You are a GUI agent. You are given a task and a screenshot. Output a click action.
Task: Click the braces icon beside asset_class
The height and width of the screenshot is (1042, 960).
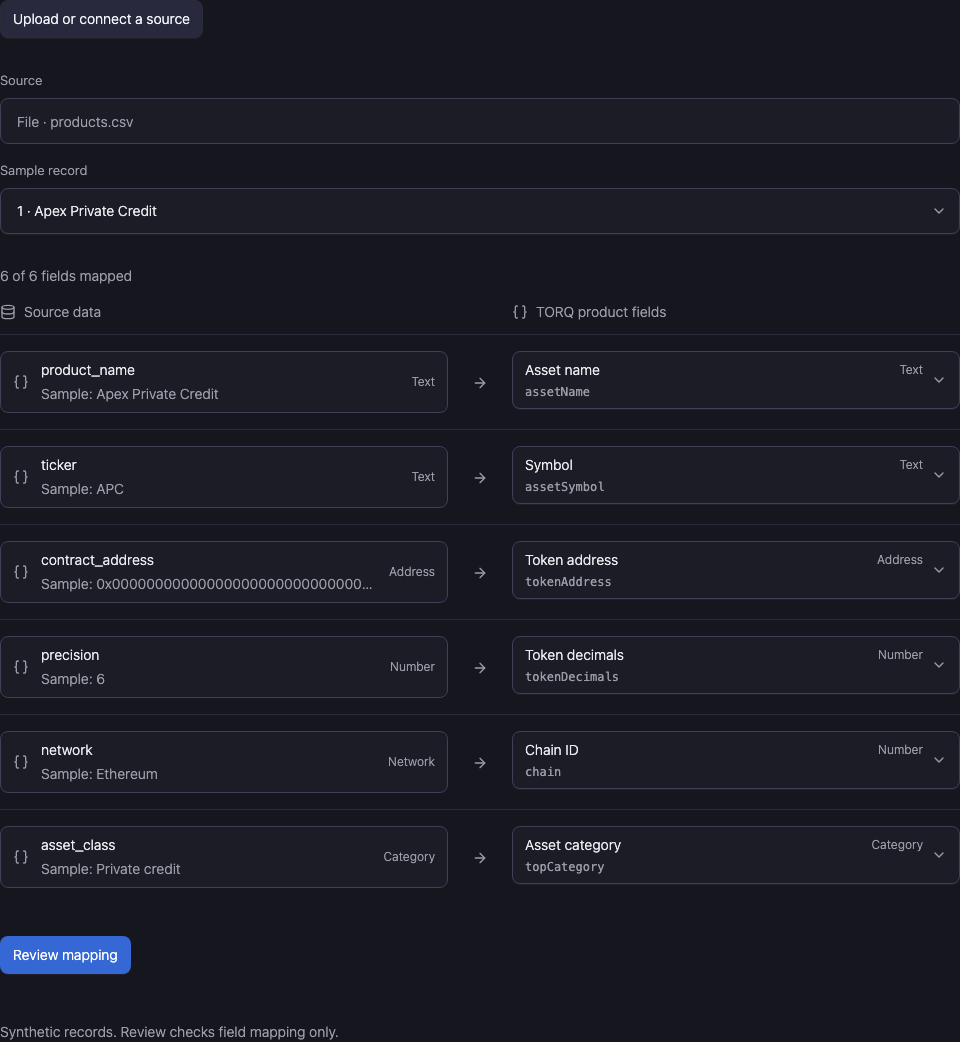coord(21,857)
